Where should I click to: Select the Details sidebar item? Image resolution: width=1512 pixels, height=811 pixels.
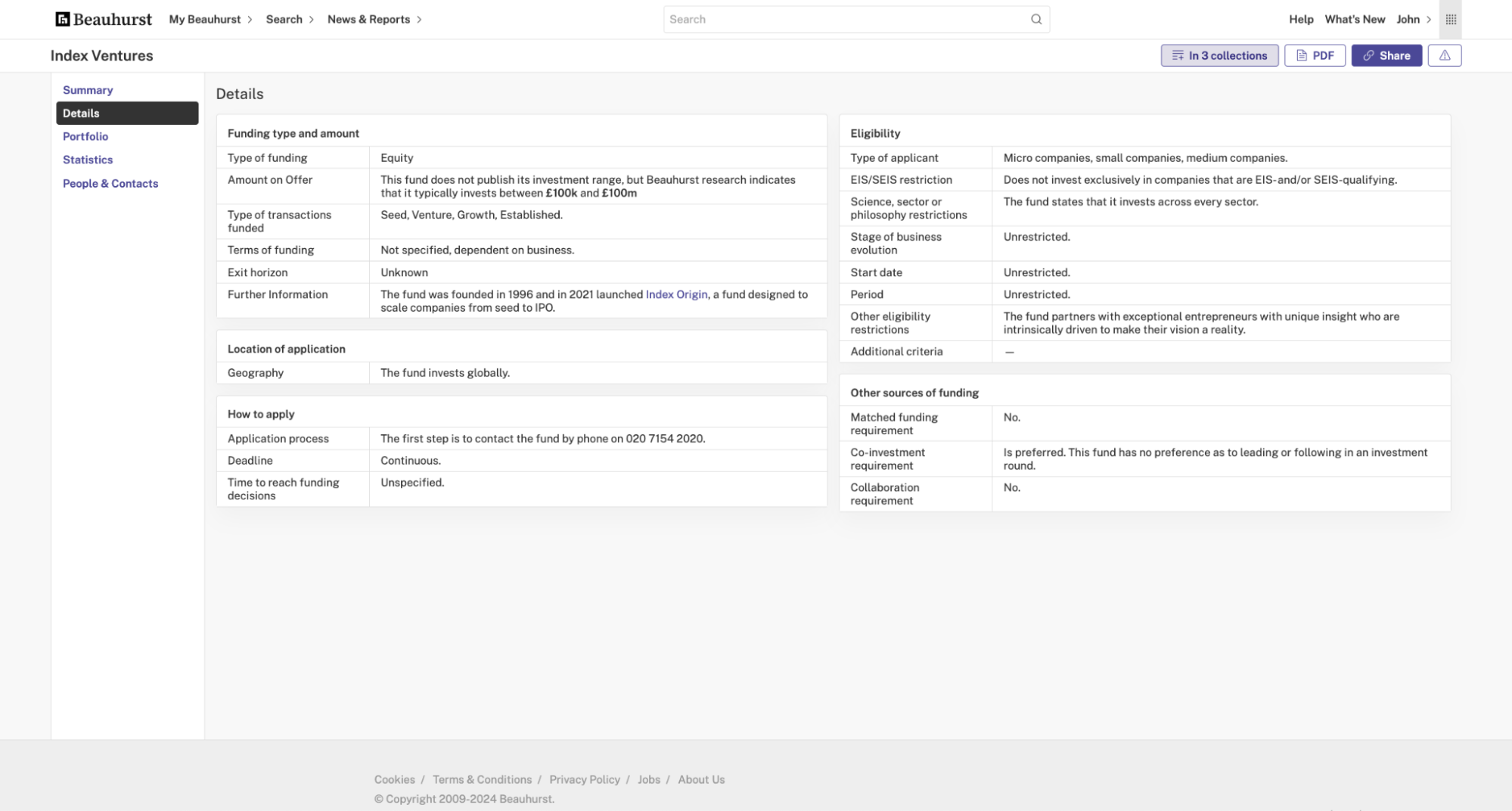[127, 113]
